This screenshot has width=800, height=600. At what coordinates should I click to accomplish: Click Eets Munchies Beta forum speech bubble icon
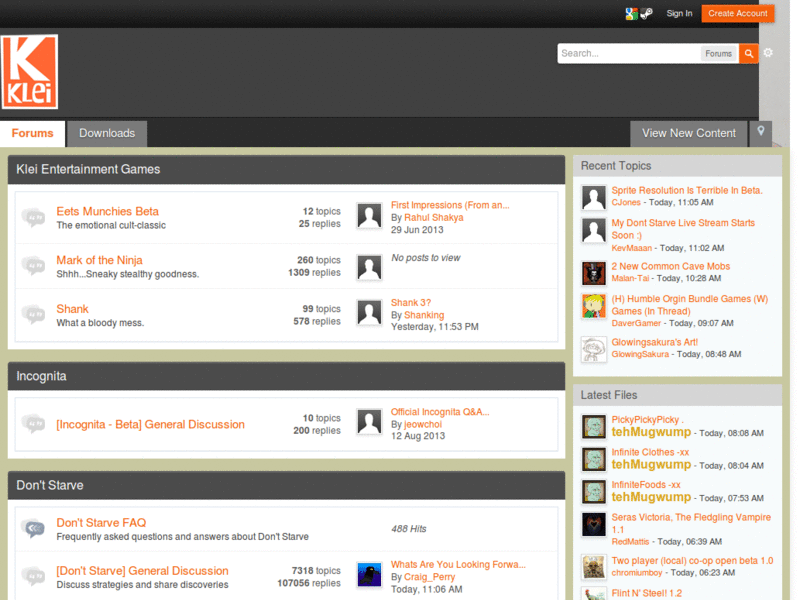[34, 217]
